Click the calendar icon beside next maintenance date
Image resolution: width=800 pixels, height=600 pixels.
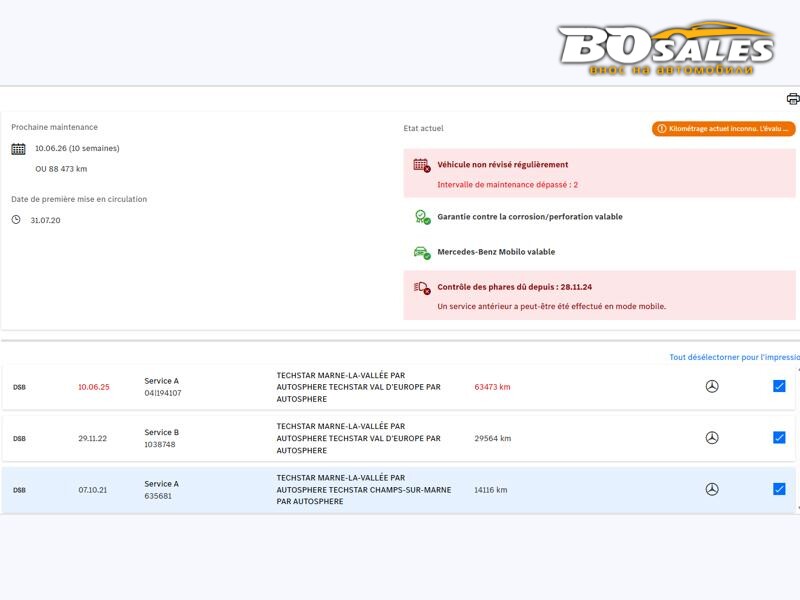pos(18,149)
